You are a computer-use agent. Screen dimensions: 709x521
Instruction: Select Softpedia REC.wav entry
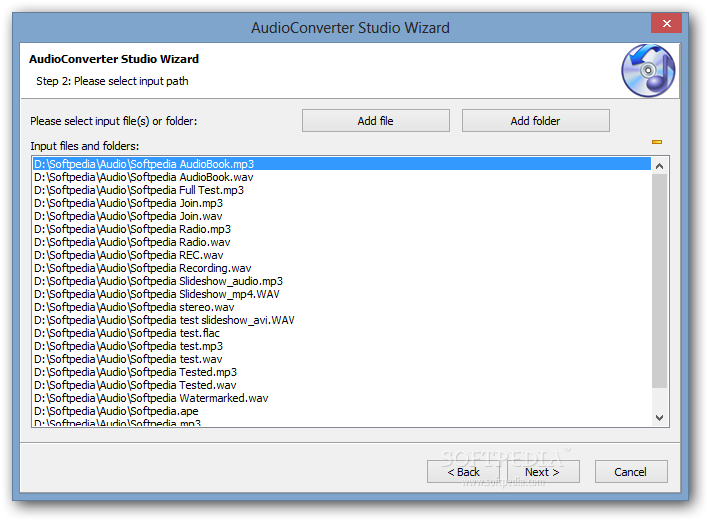[342, 255]
